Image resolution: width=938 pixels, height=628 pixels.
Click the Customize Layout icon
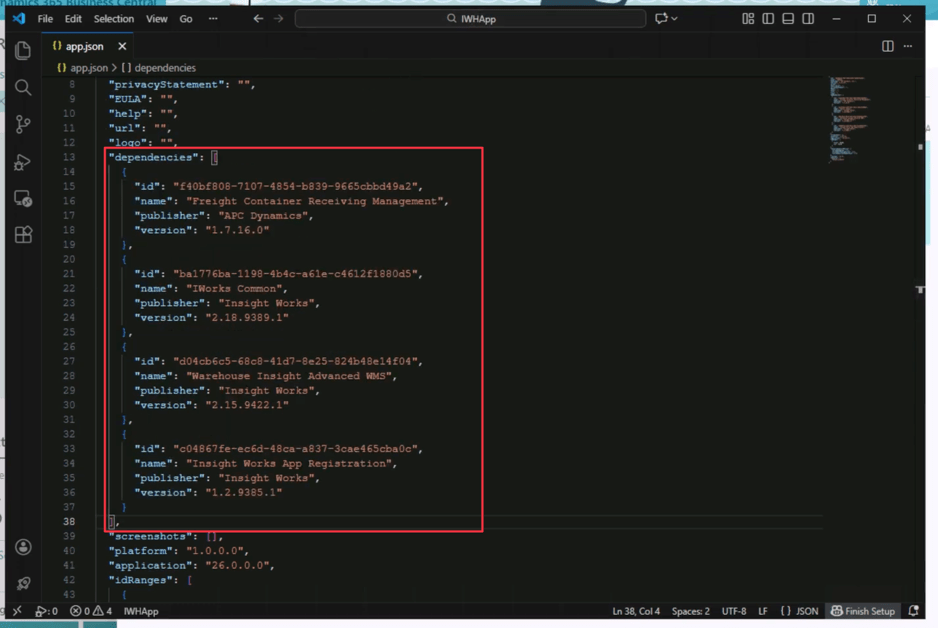coord(748,19)
